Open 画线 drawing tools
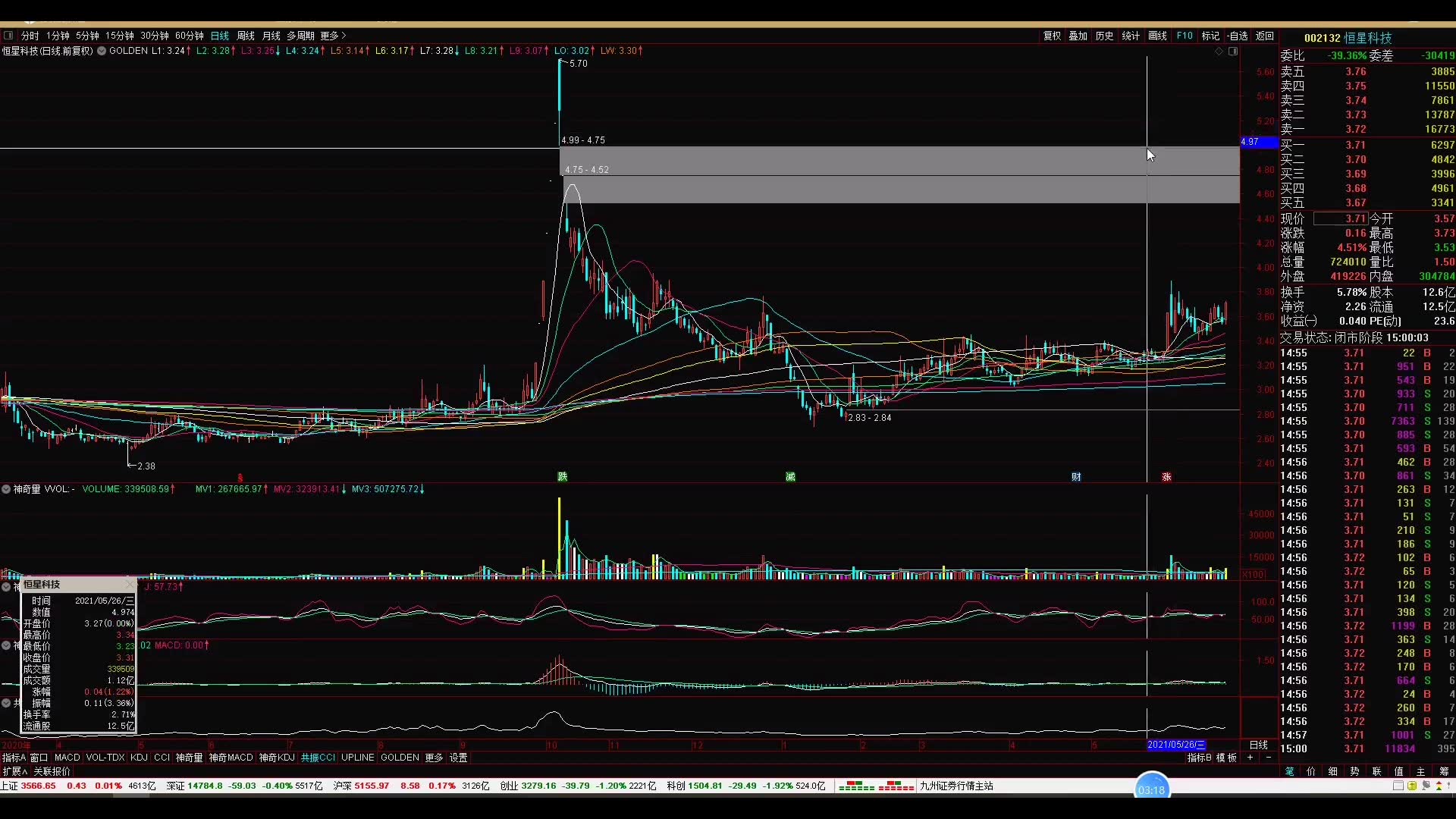 coord(1158,36)
